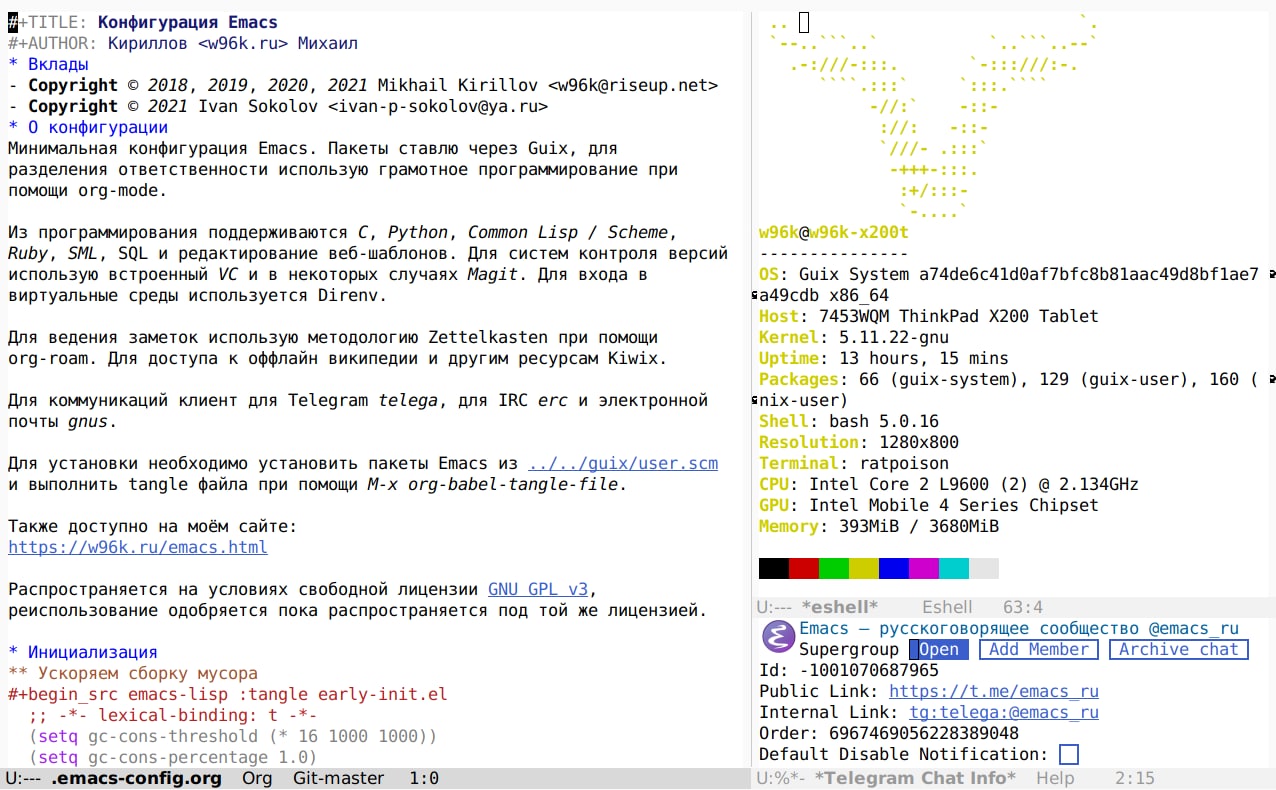Click the Kernel: 5.11.22-gnu line
Image resolution: width=1276 pixels, height=790 pixels.
pyautogui.click(x=854, y=337)
